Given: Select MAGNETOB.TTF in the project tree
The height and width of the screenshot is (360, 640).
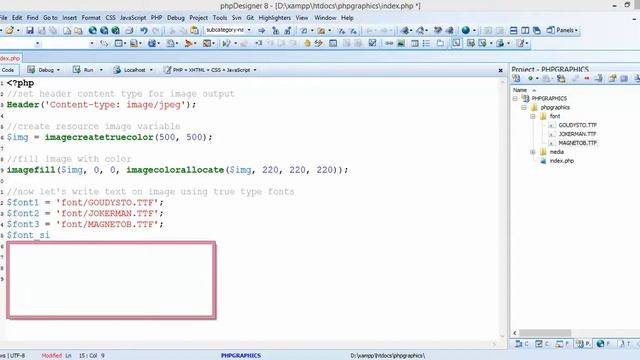Looking at the screenshot, I should coord(577,143).
